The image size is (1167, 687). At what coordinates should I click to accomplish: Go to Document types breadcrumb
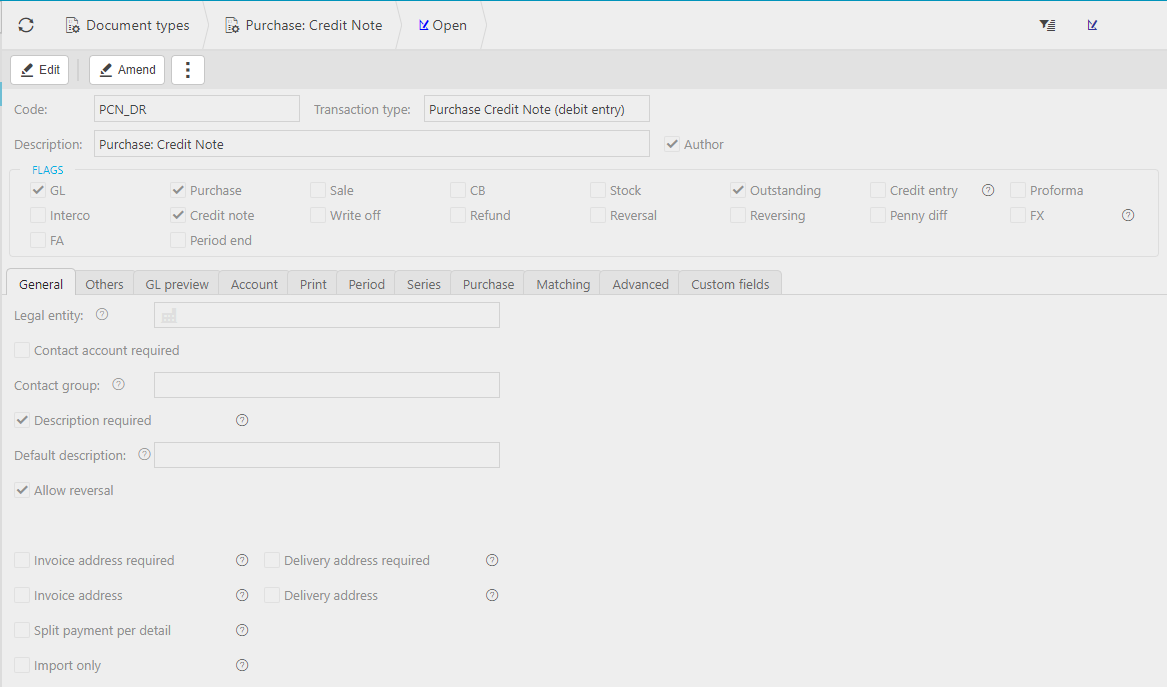(x=127, y=25)
